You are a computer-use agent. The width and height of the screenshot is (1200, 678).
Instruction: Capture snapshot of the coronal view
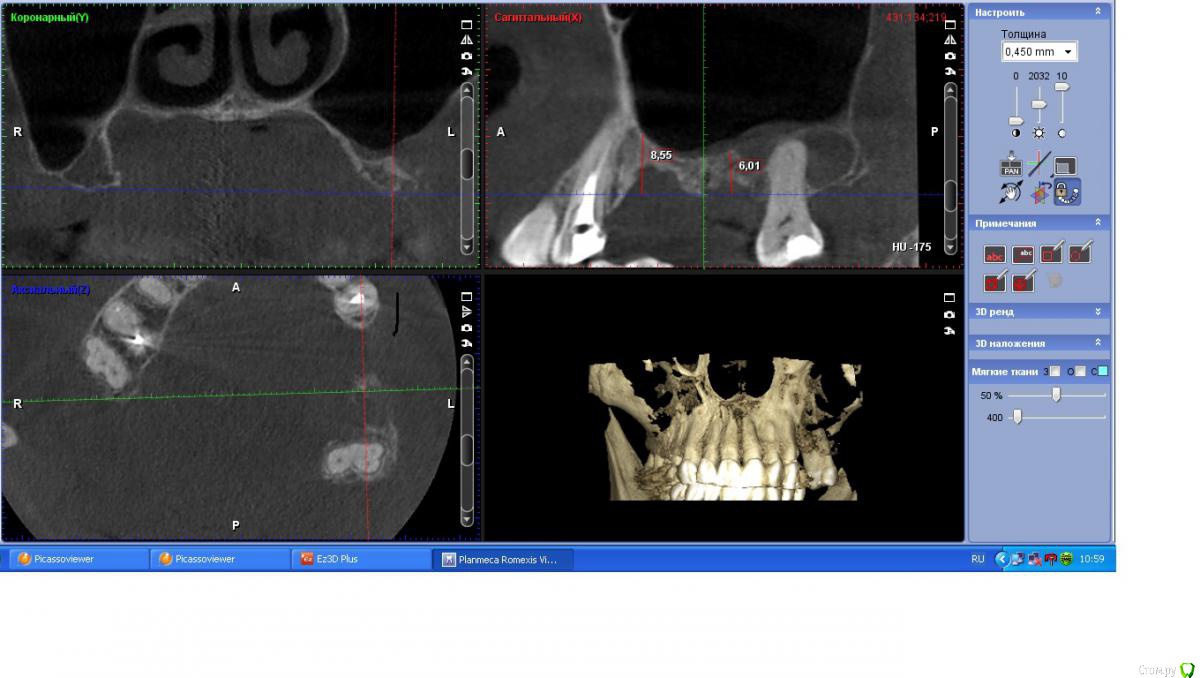coord(466,56)
